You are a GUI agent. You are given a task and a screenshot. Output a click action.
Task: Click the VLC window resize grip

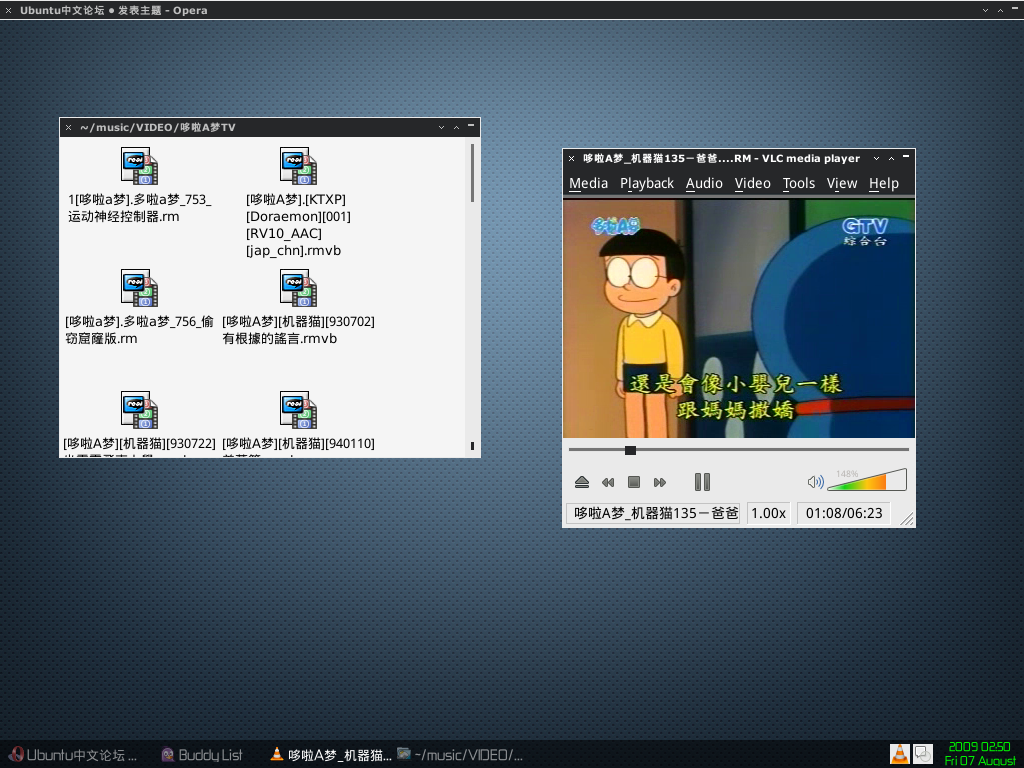coord(907,519)
